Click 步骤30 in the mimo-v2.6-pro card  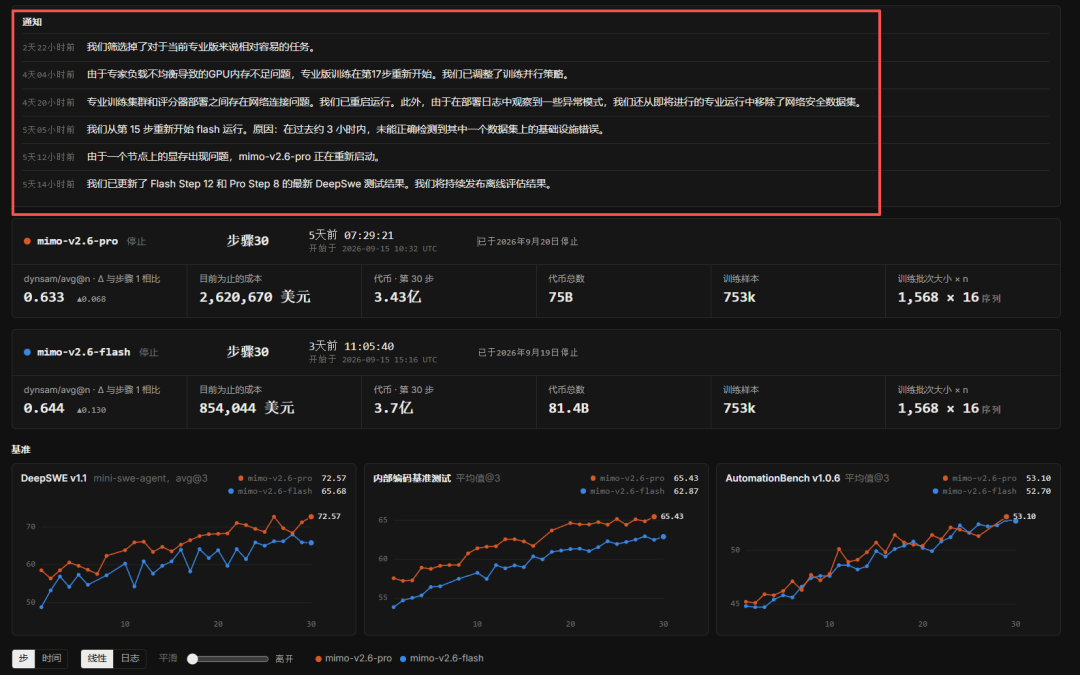[x=248, y=241]
